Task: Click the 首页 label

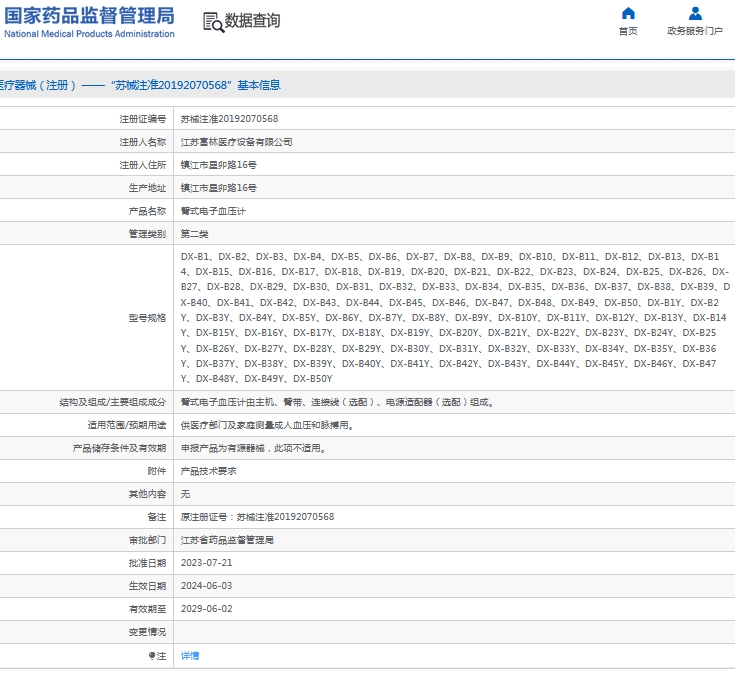Action: click(628, 31)
